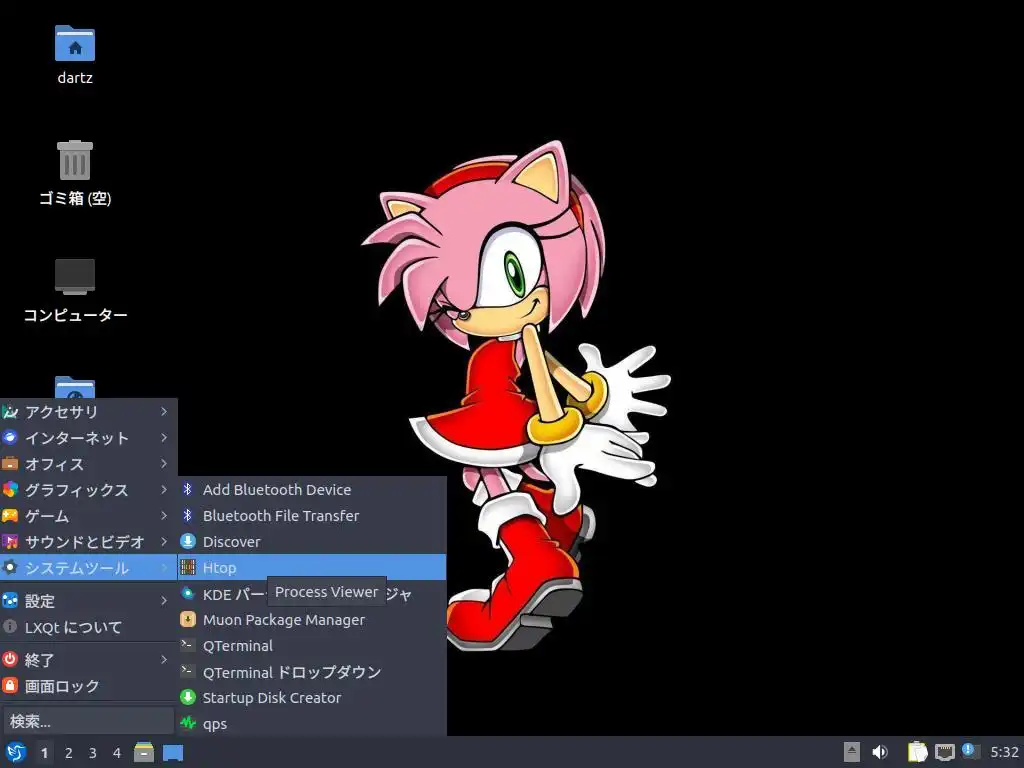Expand the アクセサリ category
The height and width of the screenshot is (768, 1024).
point(89,411)
